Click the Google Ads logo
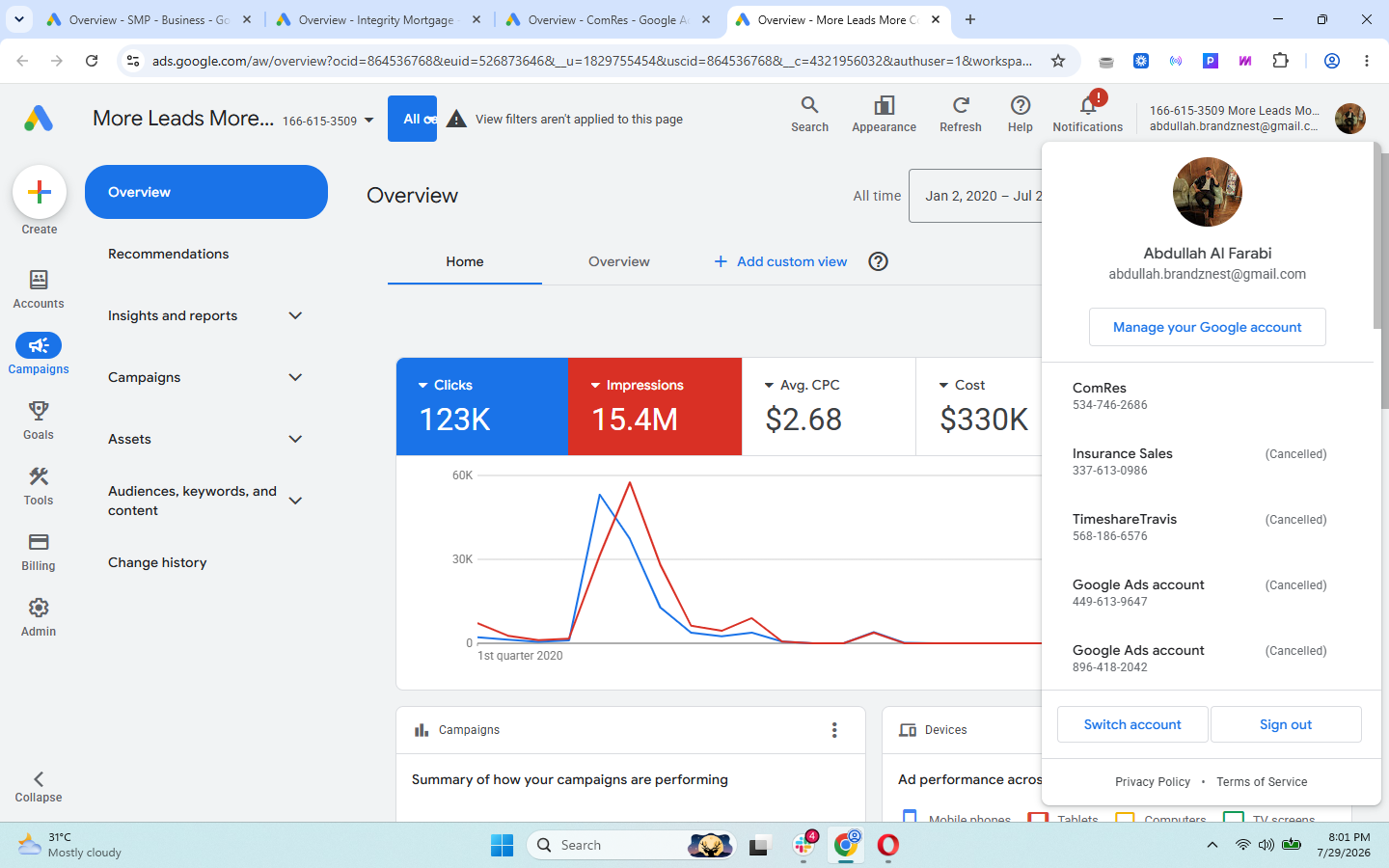The height and width of the screenshot is (868, 1389). pyautogui.click(x=39, y=119)
